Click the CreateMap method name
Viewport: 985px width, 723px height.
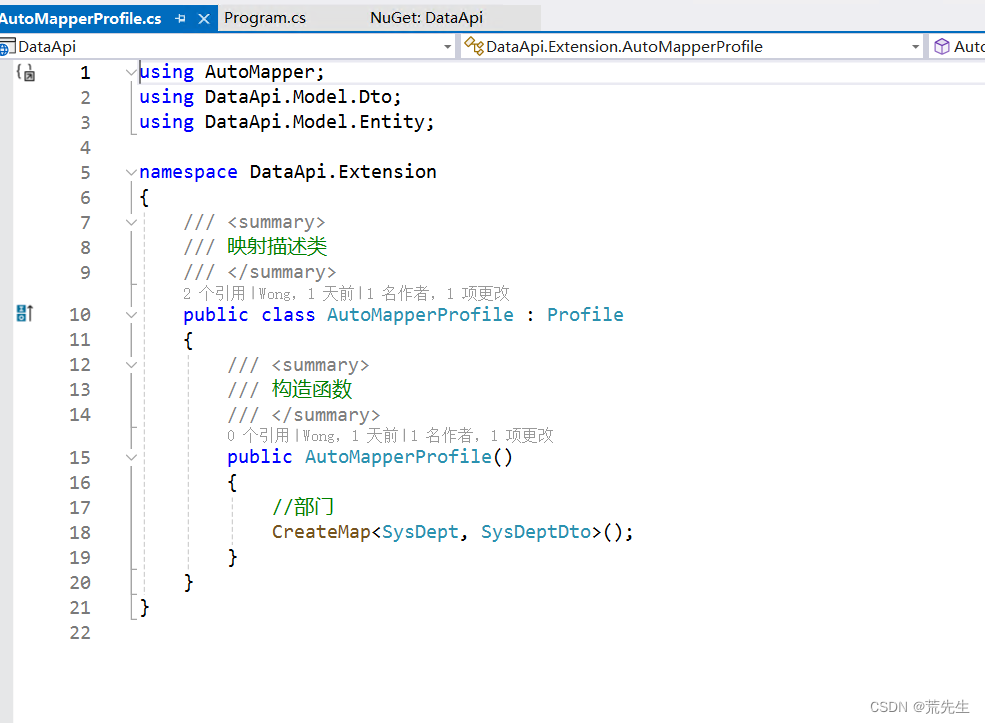(x=321, y=532)
